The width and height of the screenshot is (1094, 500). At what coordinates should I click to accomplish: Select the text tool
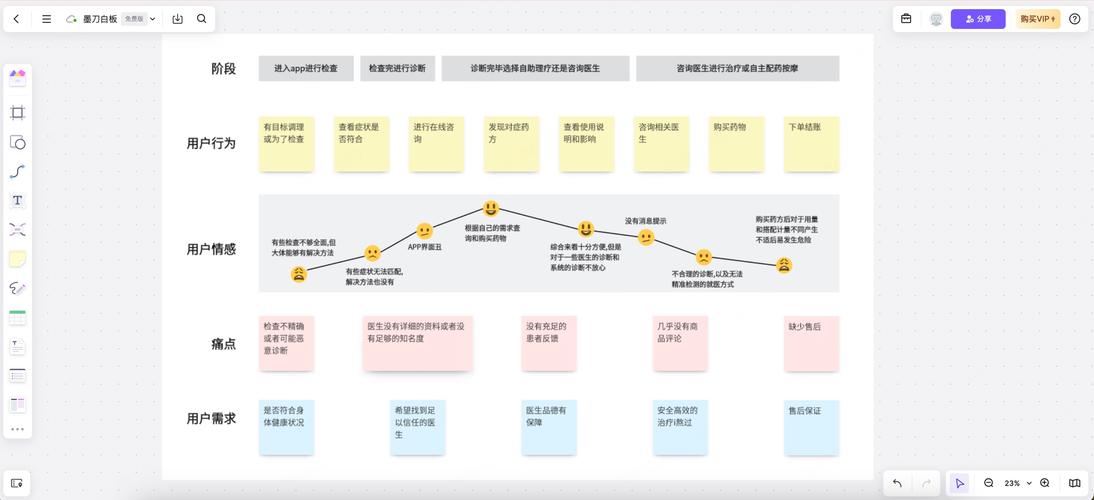click(17, 201)
